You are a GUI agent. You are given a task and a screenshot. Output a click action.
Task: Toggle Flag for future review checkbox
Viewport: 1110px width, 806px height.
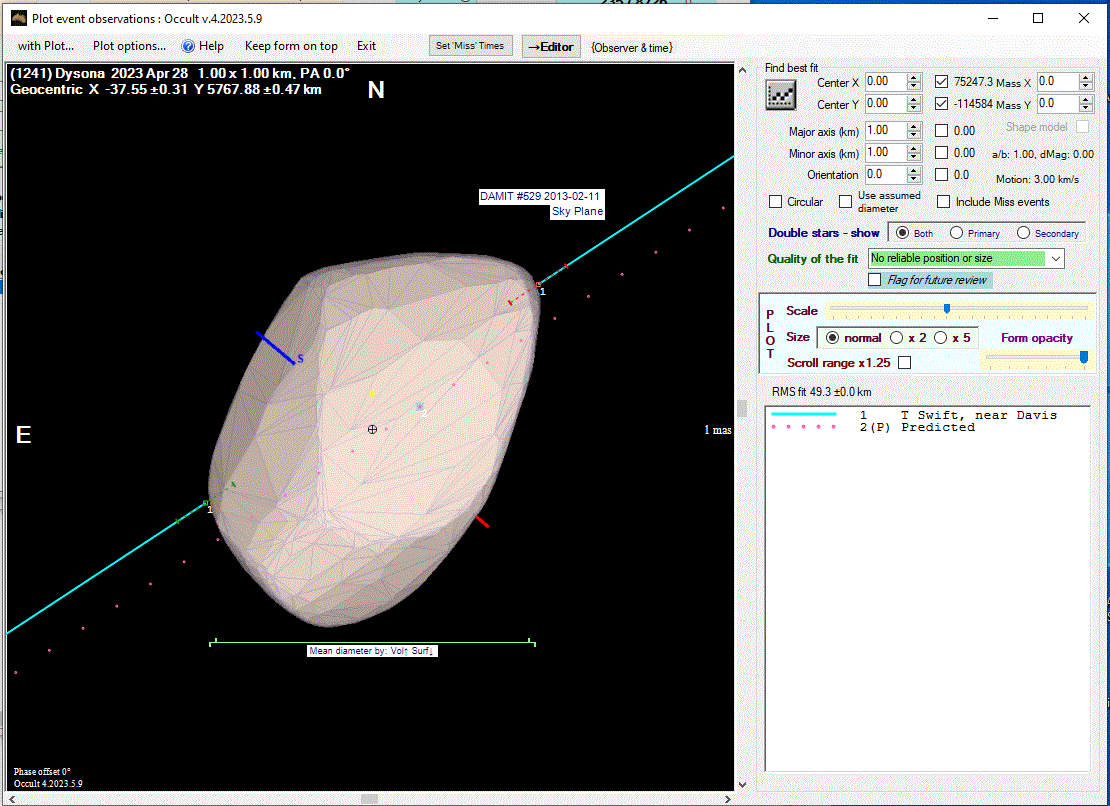point(876,280)
